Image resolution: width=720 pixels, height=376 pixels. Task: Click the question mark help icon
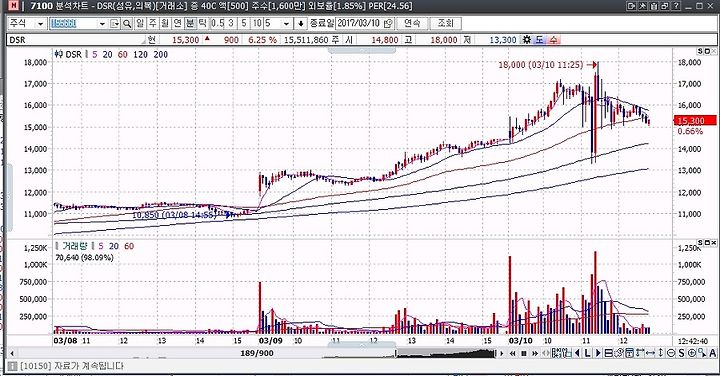pos(676,6)
